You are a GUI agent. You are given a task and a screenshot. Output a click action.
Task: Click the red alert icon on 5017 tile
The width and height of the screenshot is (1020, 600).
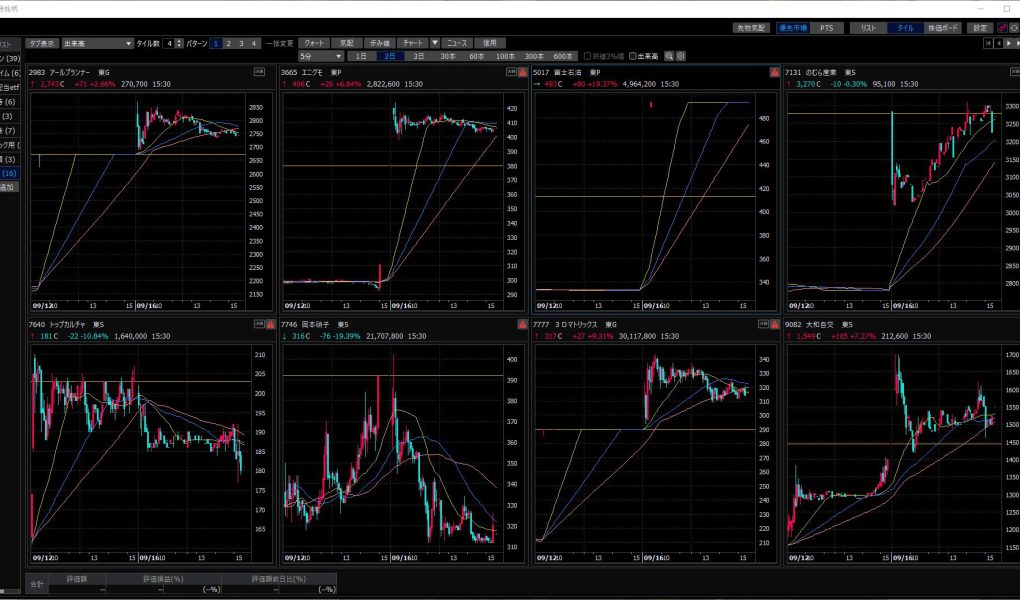point(774,72)
